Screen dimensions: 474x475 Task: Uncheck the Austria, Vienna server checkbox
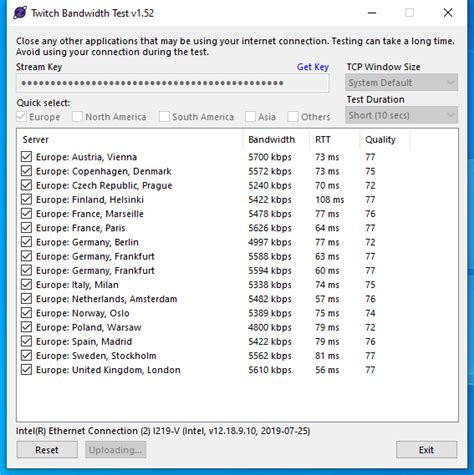(x=26, y=157)
